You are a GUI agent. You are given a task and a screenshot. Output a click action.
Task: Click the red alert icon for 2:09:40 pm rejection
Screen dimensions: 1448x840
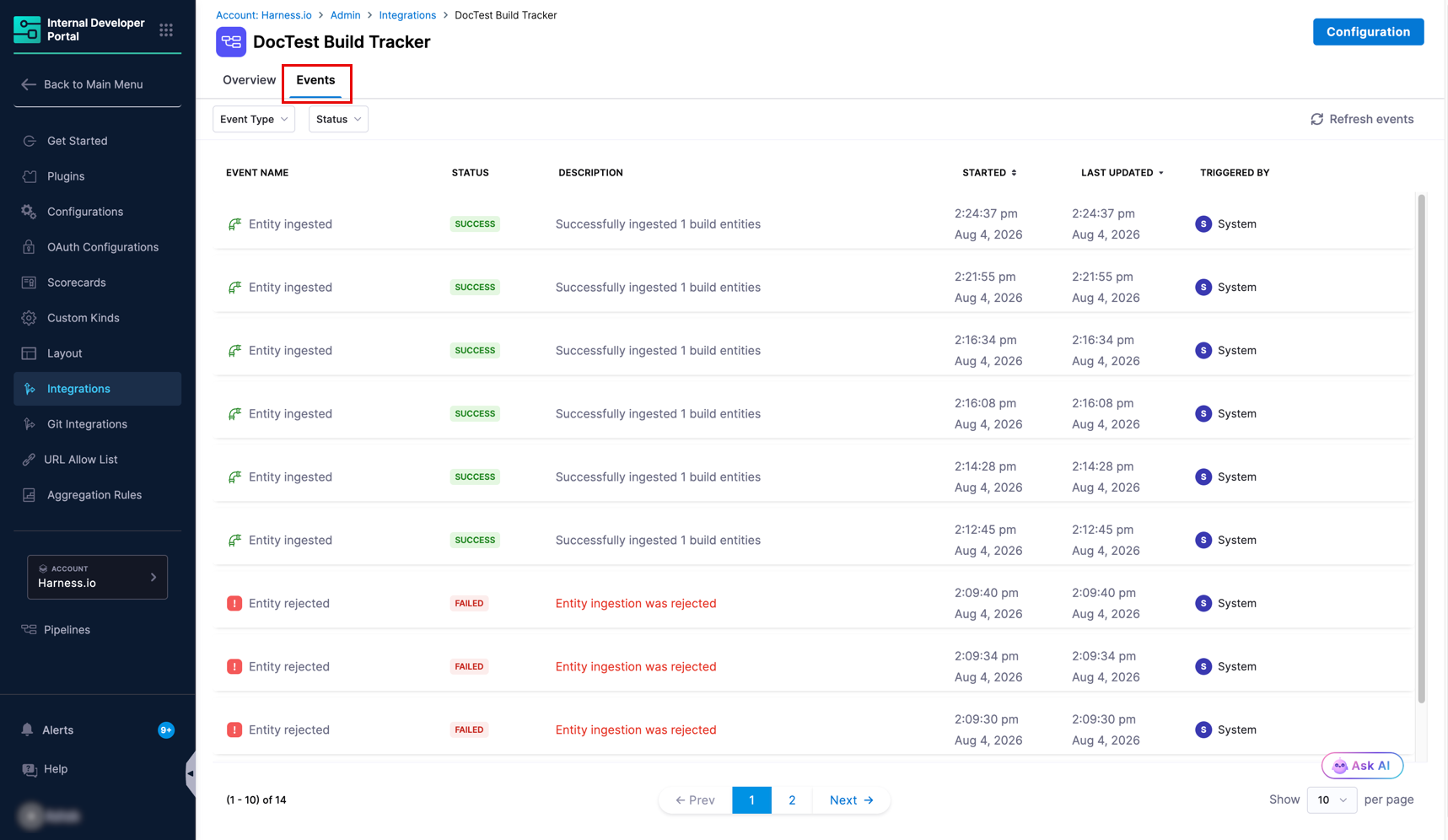[234, 603]
